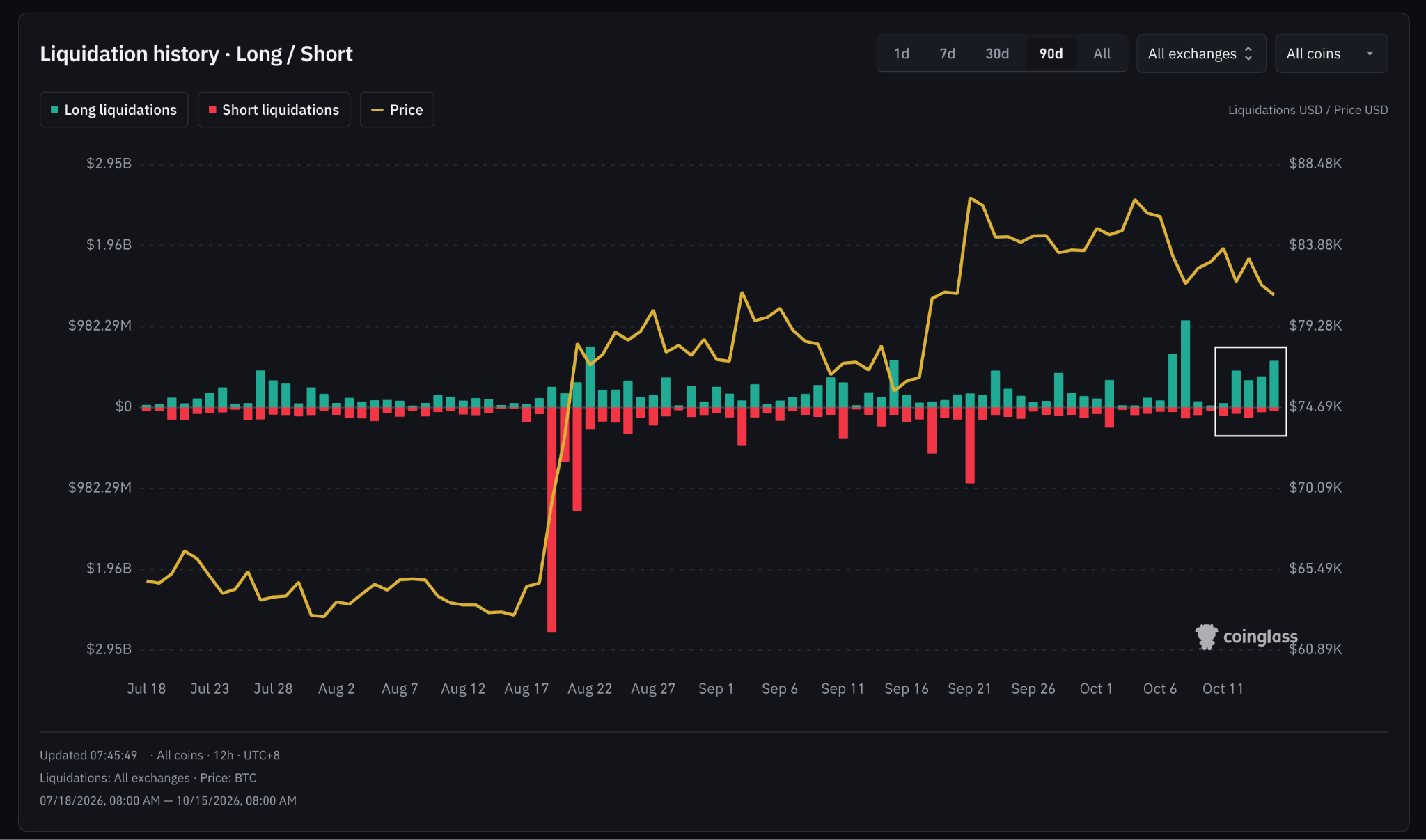Click the $74.69K price axis label
Image resolution: width=1426 pixels, height=840 pixels.
tap(1315, 406)
